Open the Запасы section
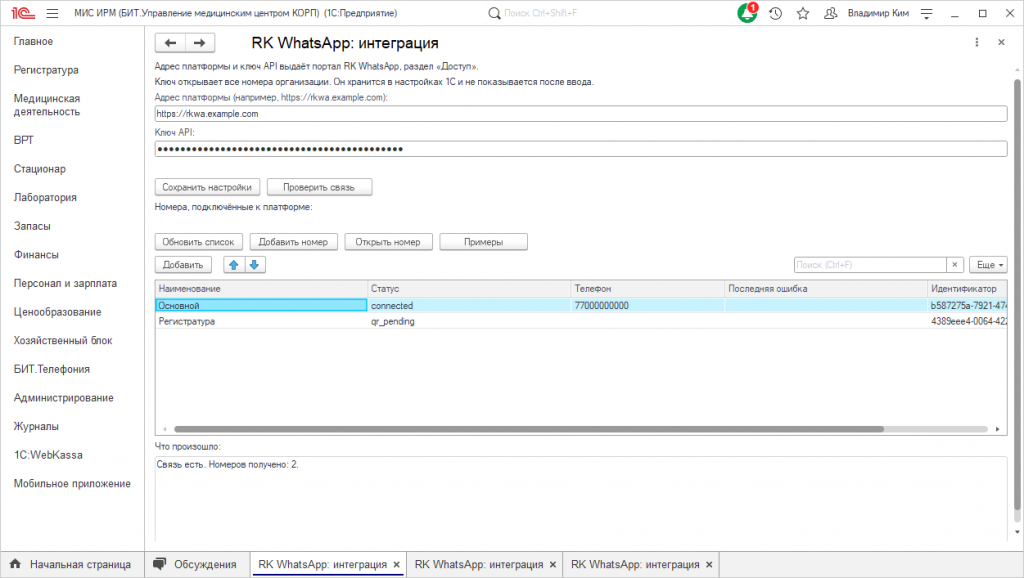This screenshot has height=578, width=1024. tap(32, 226)
